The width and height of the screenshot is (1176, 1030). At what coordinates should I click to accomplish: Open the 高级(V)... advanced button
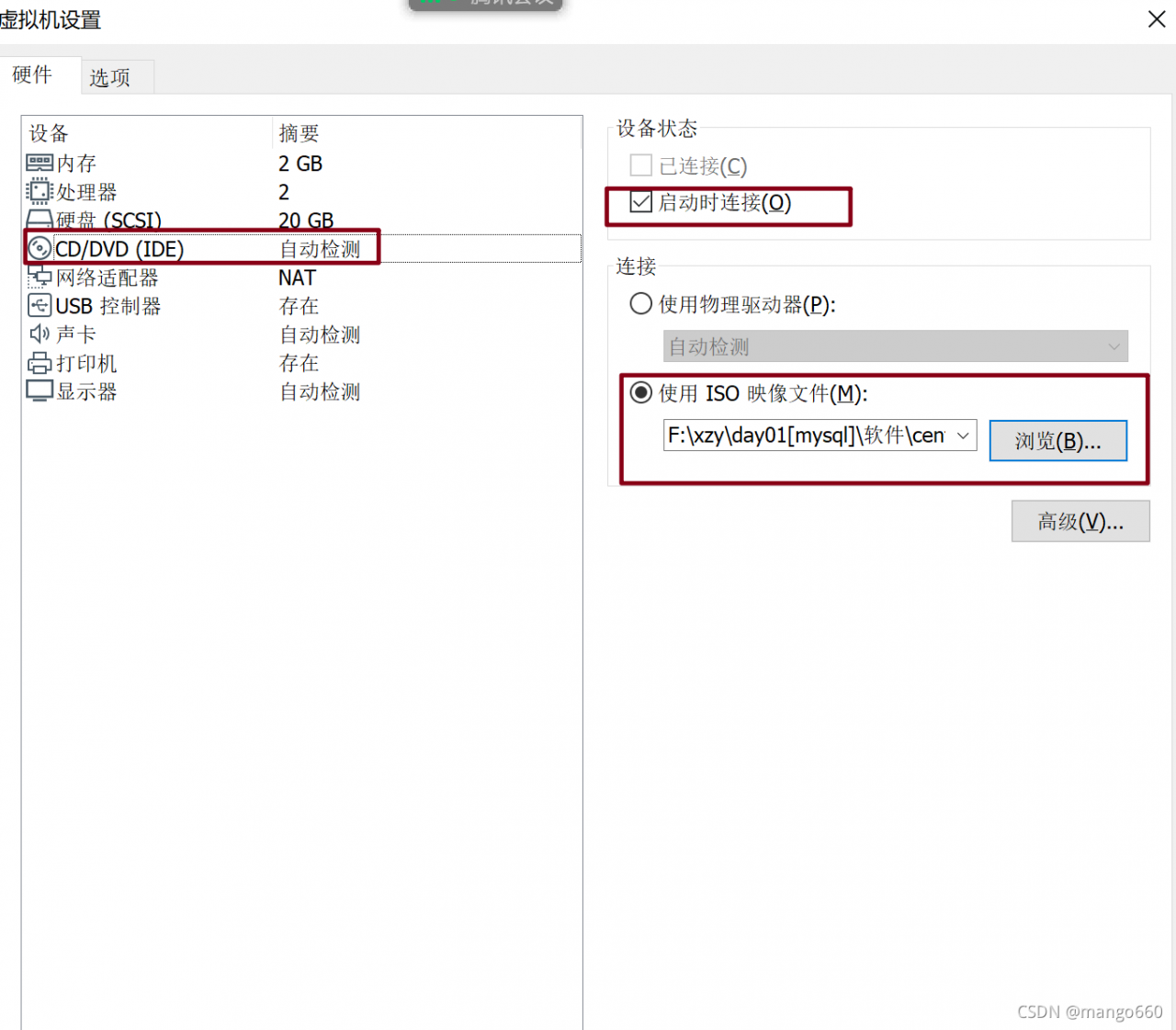click(1080, 521)
